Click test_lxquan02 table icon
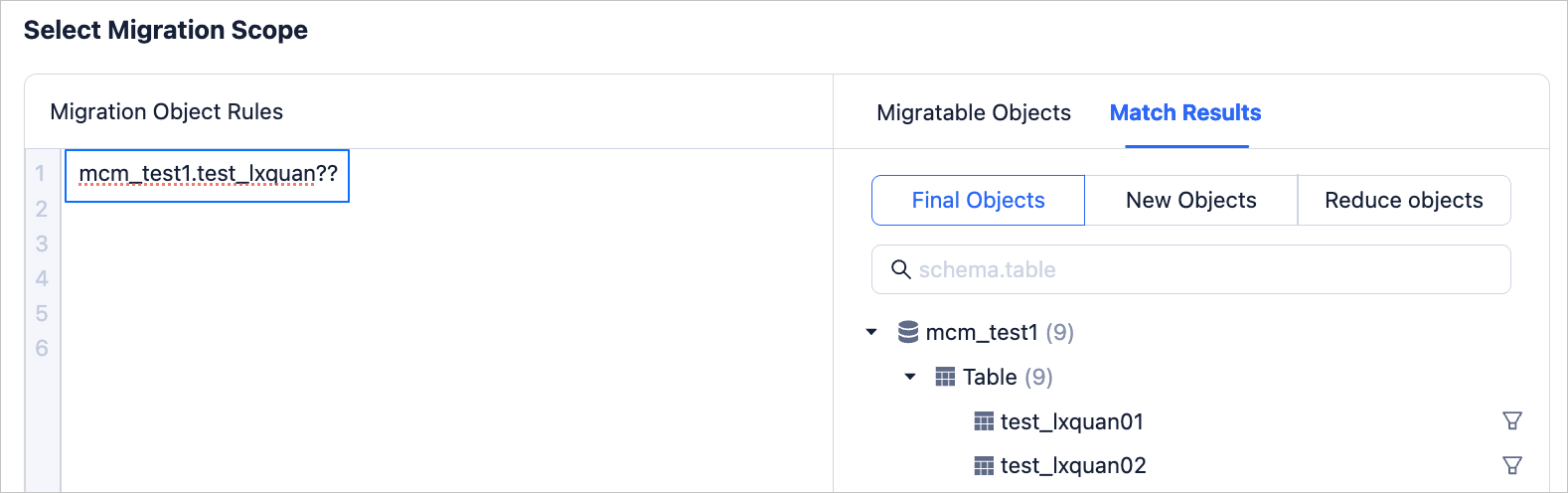 pos(984,465)
